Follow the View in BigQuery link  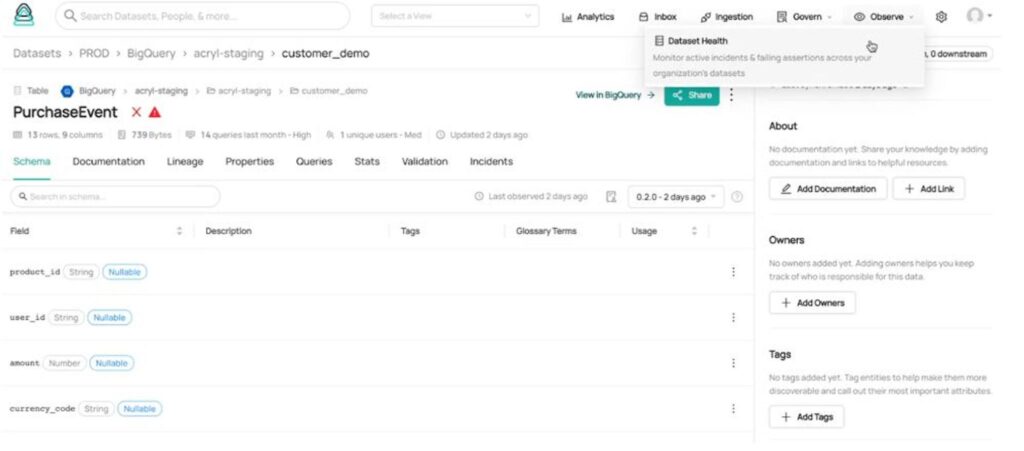click(615, 95)
